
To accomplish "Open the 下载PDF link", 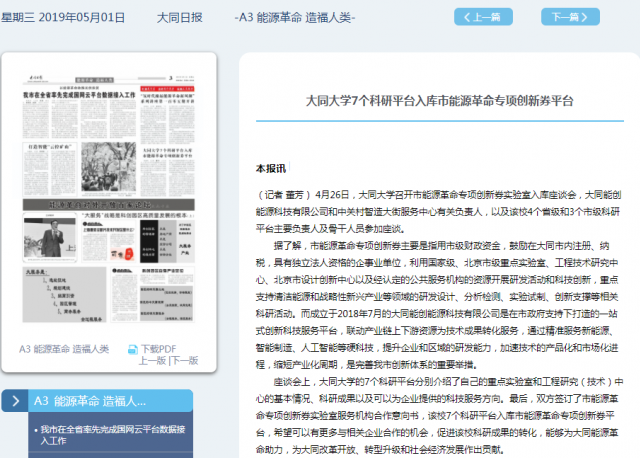I will [x=158, y=349].
